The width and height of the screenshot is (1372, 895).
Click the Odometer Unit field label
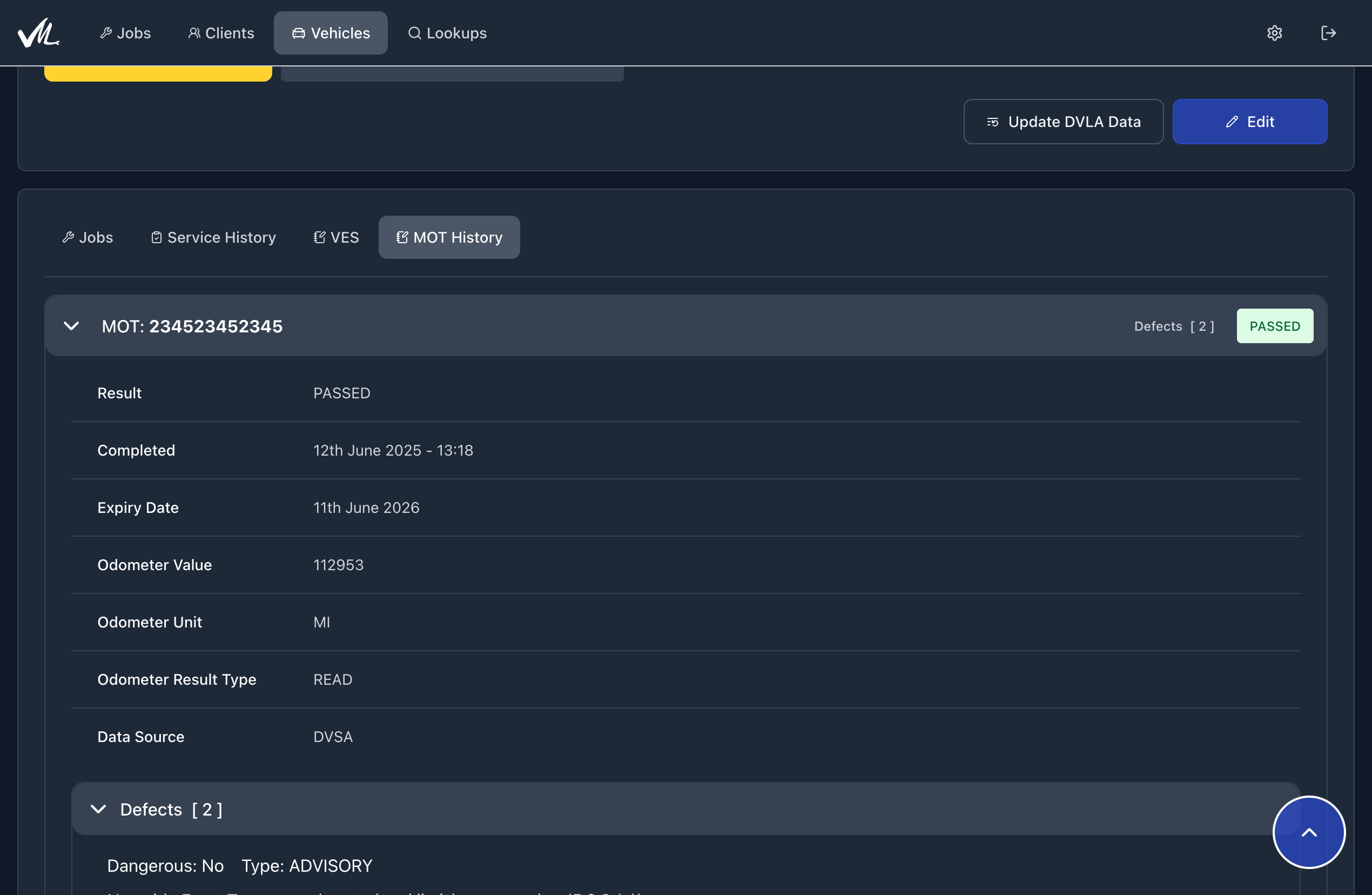pyautogui.click(x=149, y=622)
